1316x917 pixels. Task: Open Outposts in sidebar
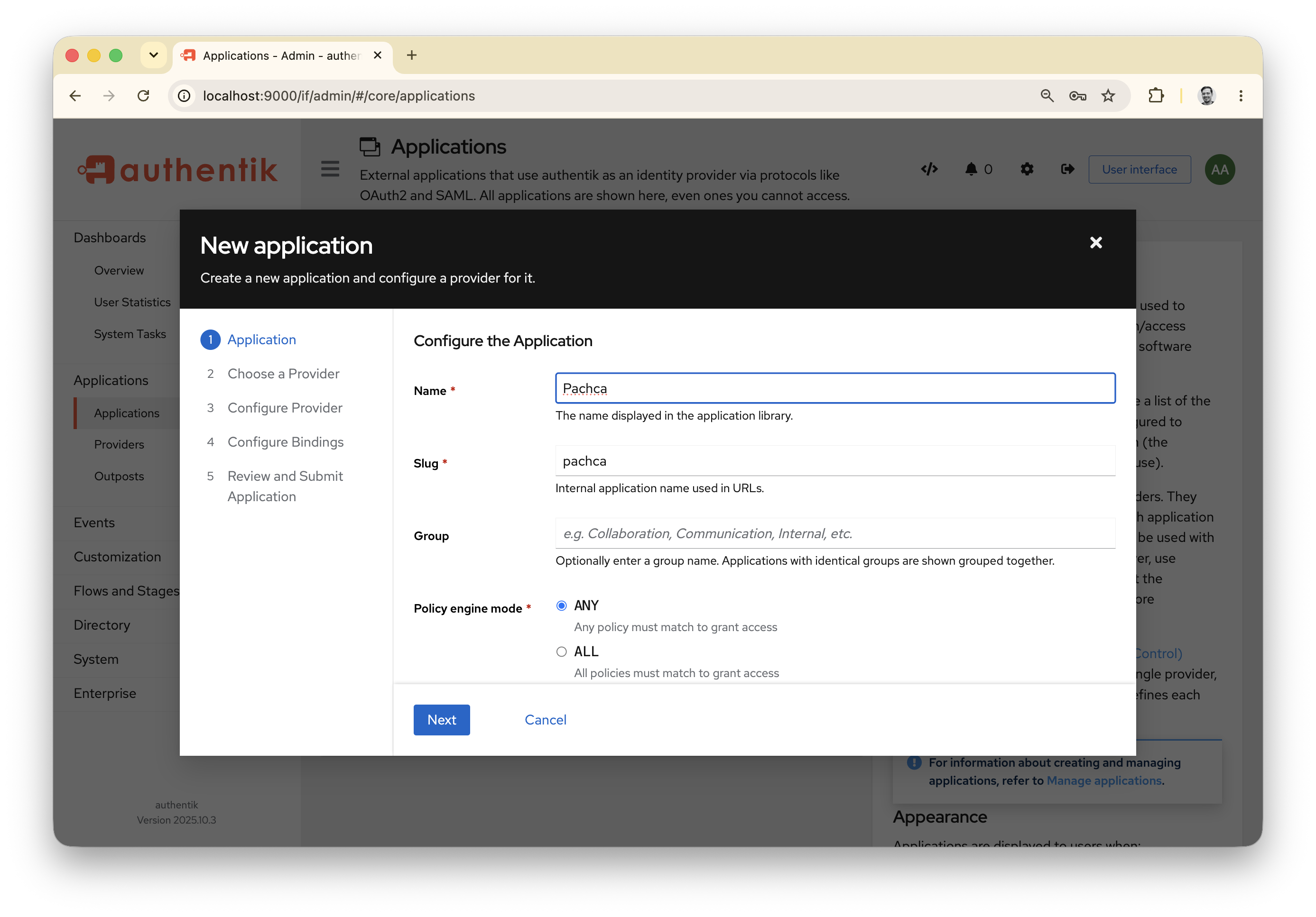pyautogui.click(x=119, y=477)
